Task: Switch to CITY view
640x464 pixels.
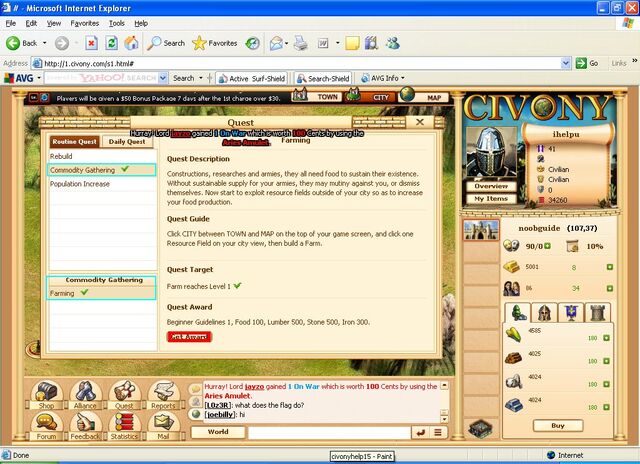Action: coord(371,97)
